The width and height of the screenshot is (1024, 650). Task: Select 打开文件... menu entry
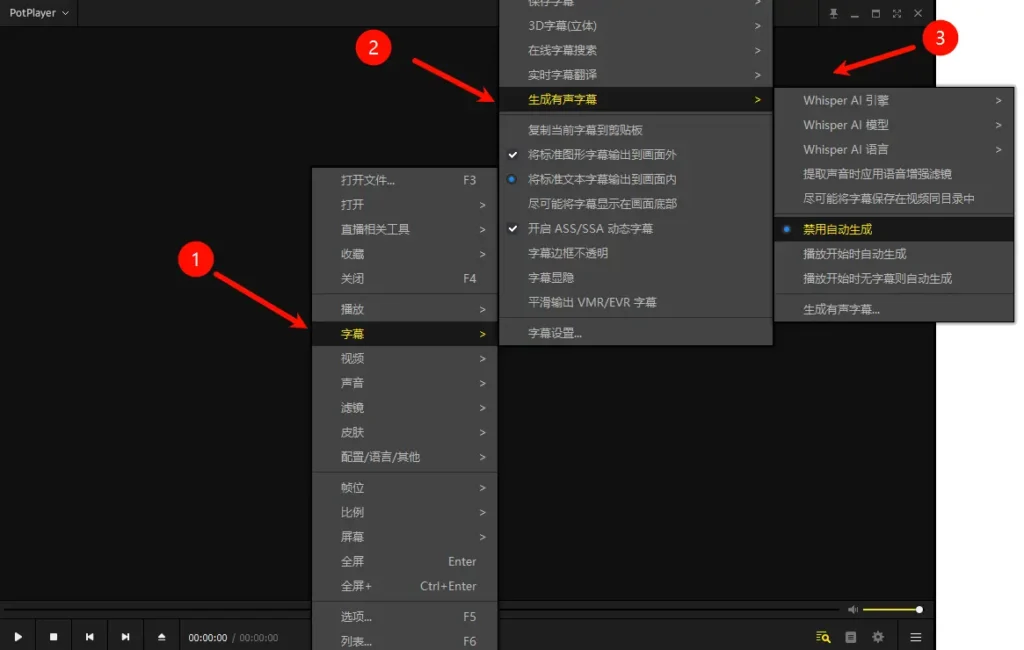[x=405, y=180]
